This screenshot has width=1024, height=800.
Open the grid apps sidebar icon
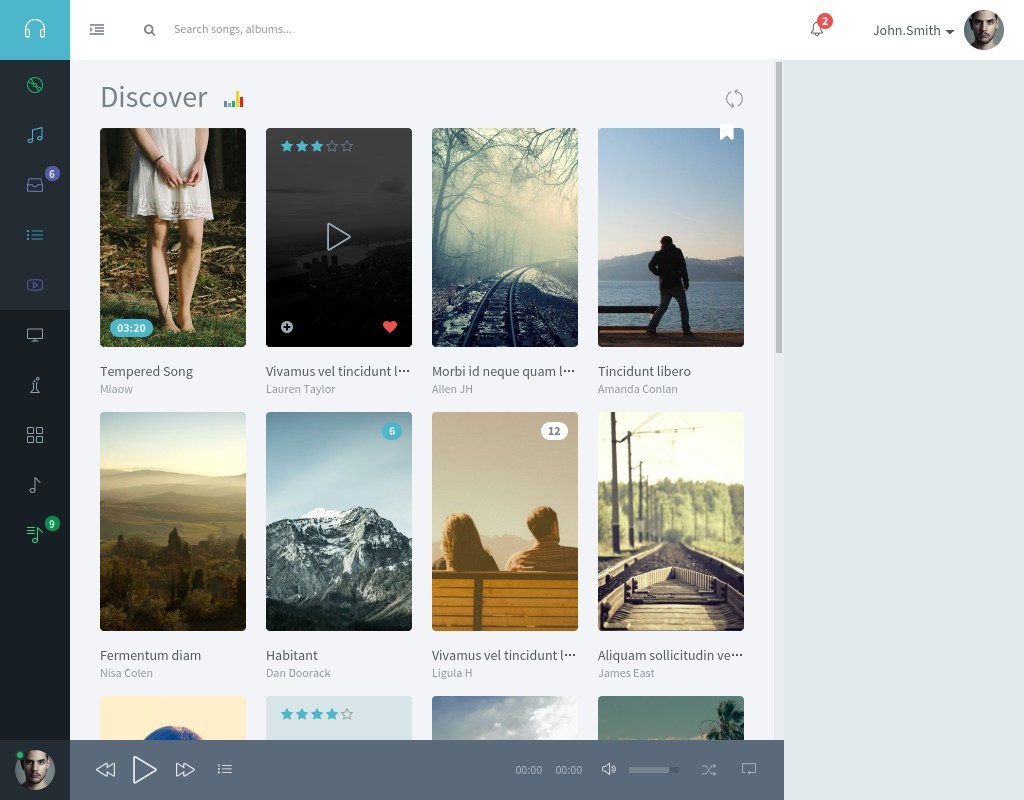click(35, 435)
